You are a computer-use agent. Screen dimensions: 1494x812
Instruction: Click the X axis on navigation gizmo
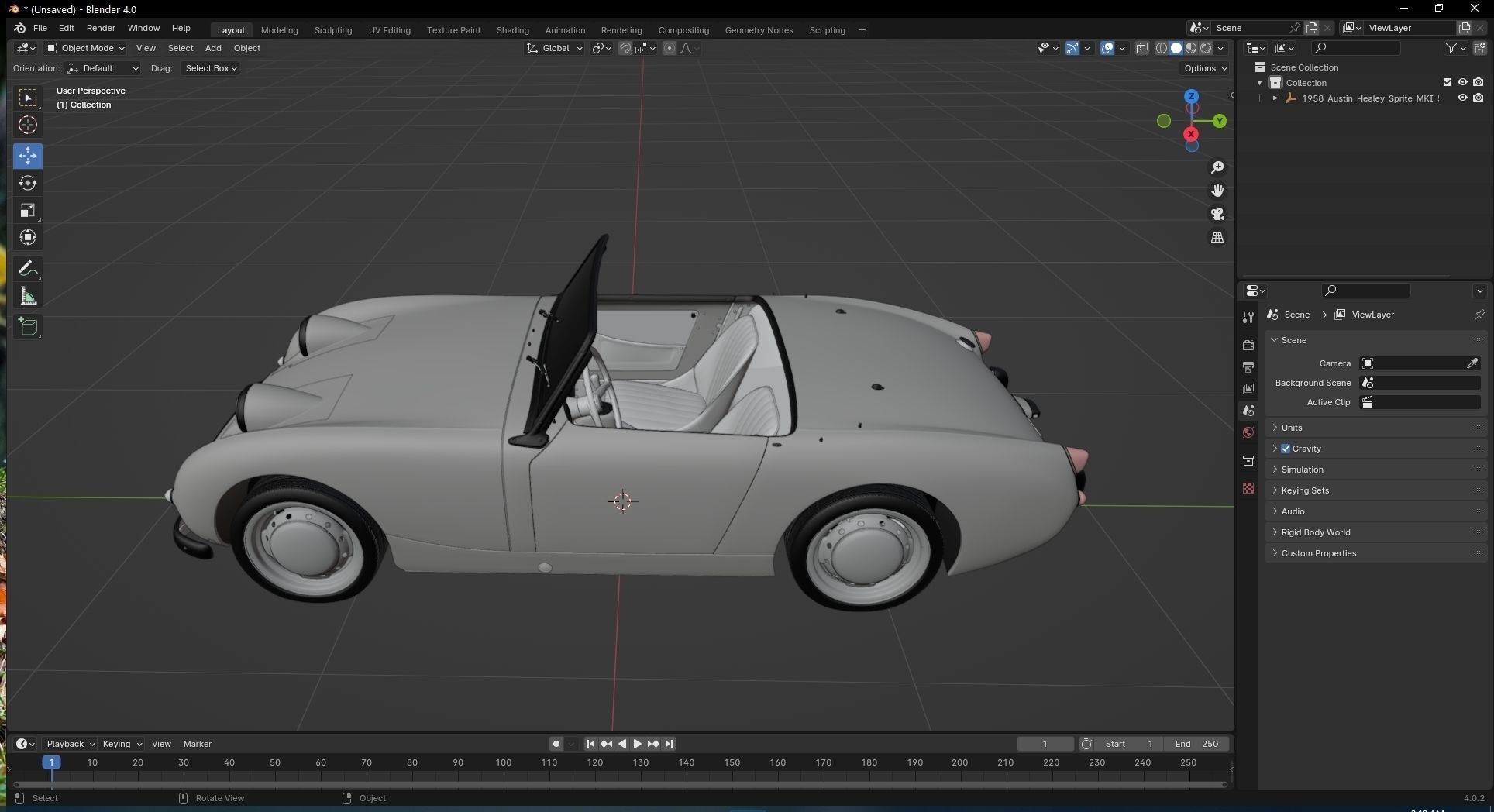pos(1191,134)
